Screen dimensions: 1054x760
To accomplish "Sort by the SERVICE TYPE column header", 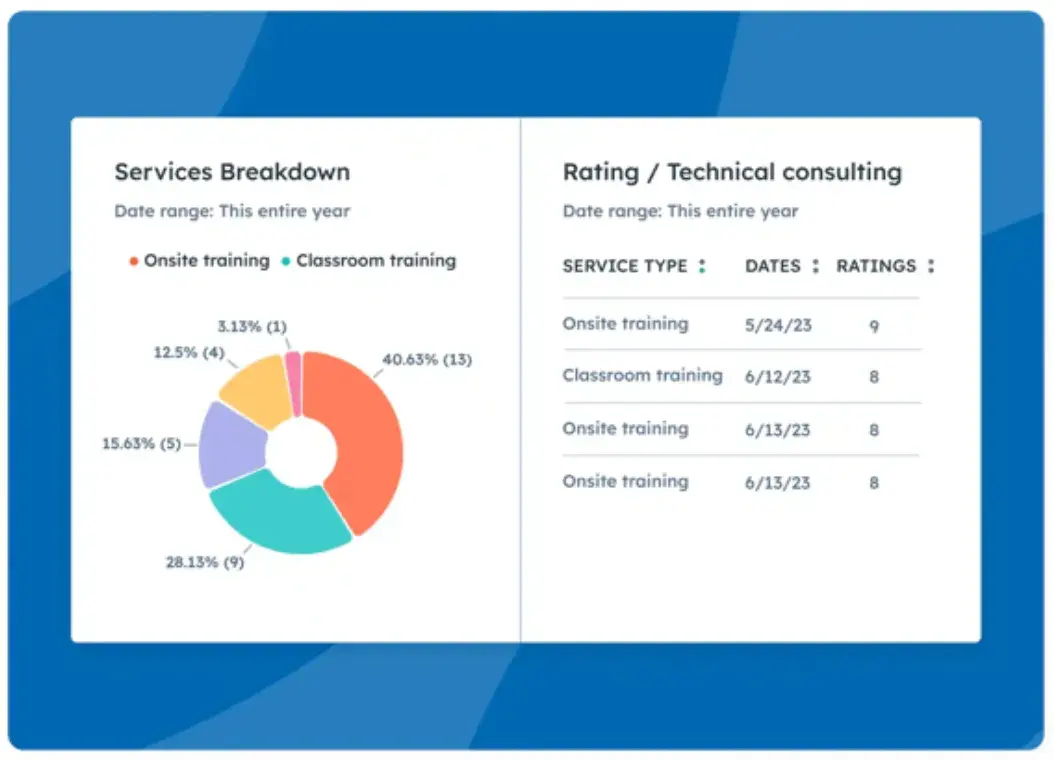I will [x=625, y=266].
